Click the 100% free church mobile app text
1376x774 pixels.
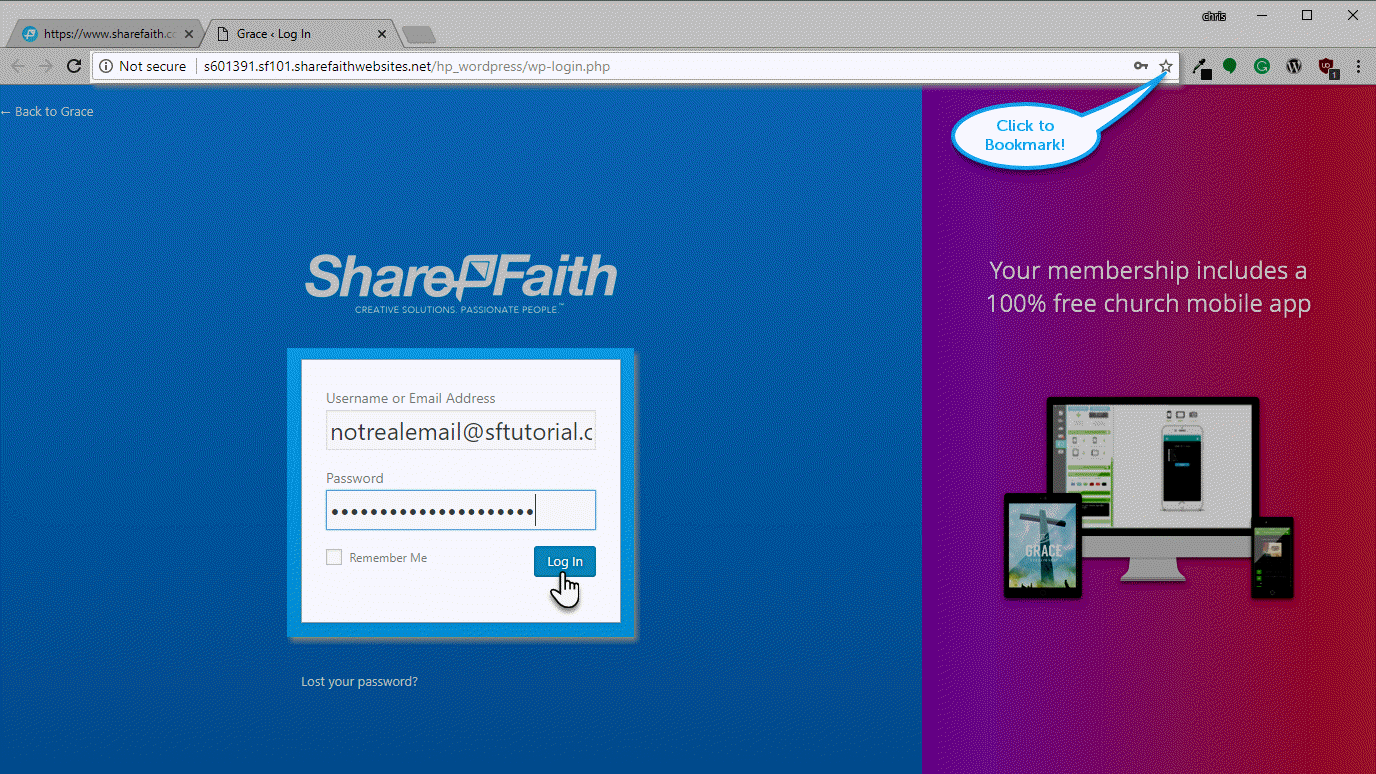tap(1148, 304)
